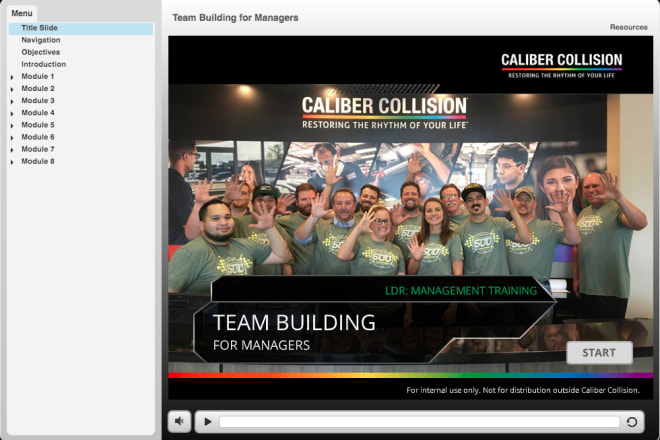Select the Module 1 label
The image size is (660, 440).
coord(38,76)
